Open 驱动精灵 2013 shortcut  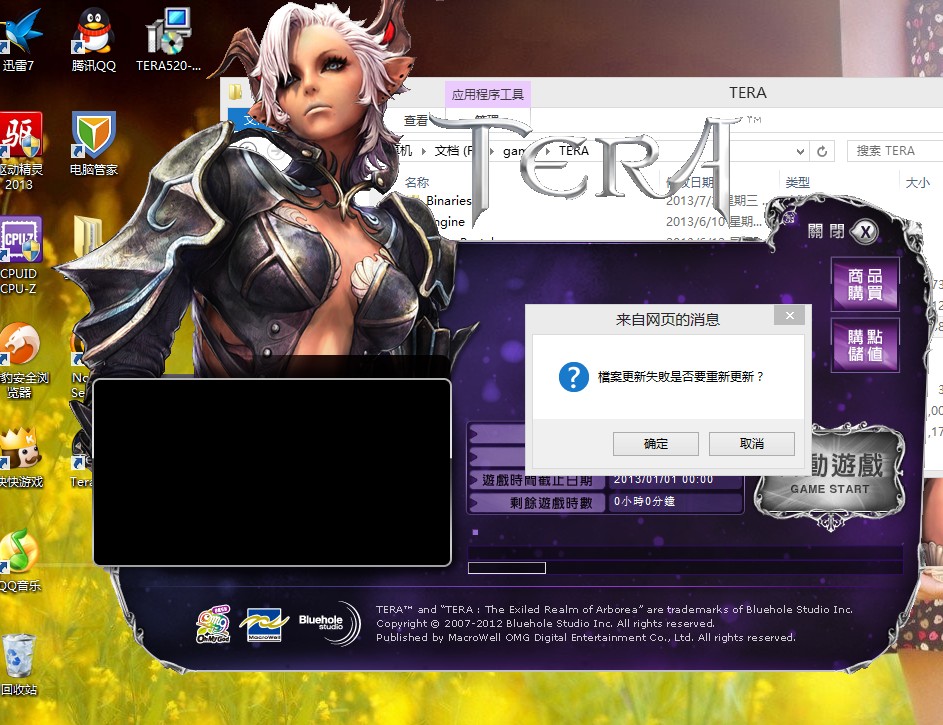point(20,151)
